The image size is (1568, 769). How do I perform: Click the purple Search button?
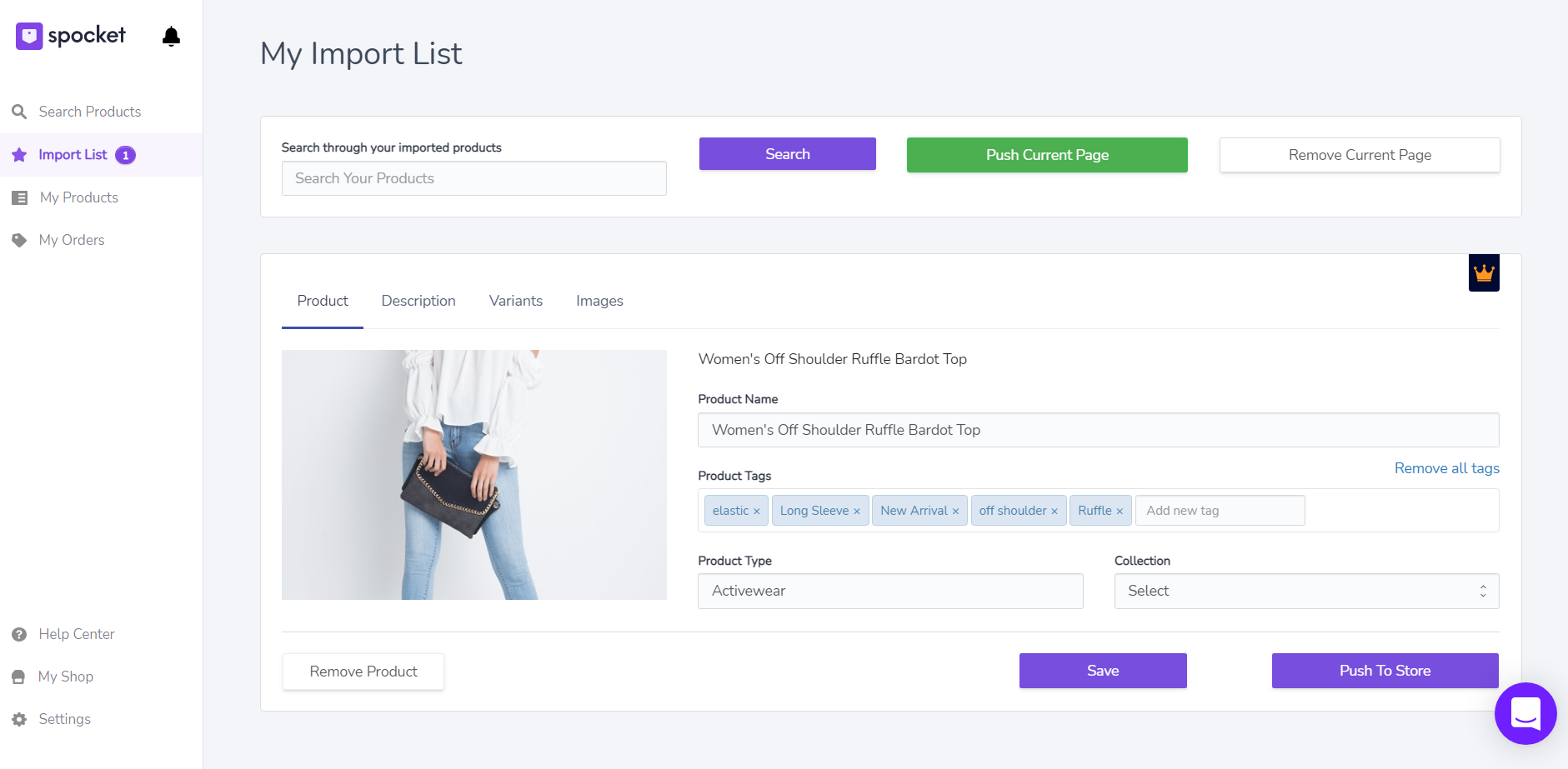click(x=788, y=154)
